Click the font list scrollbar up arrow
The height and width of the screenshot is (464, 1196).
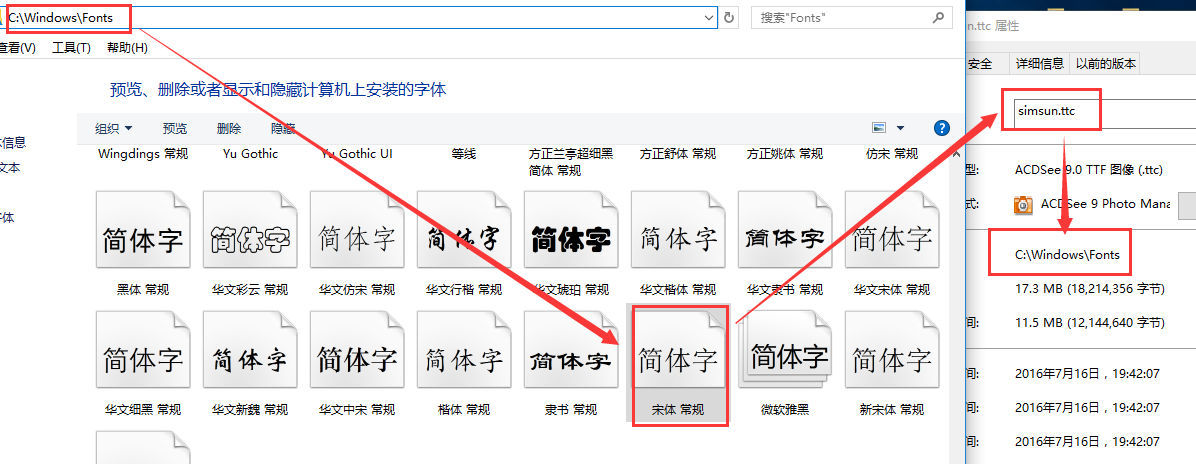(954, 156)
